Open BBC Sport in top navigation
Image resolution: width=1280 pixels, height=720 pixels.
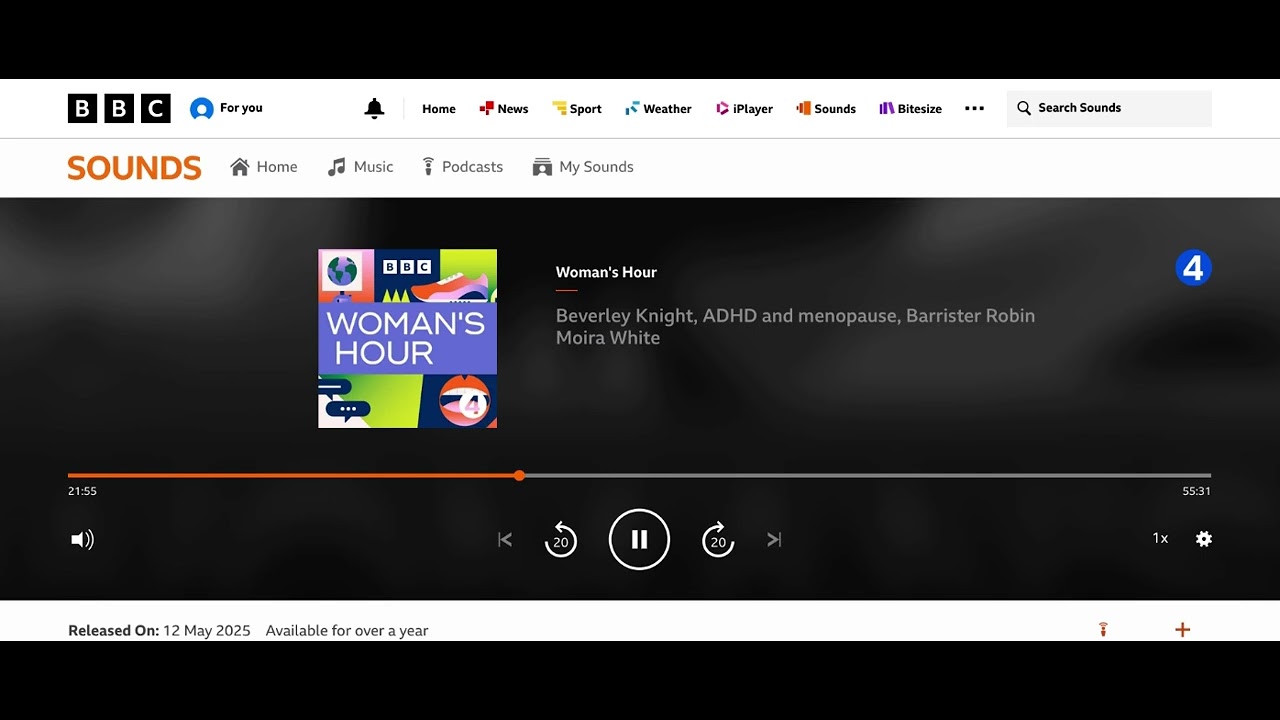click(577, 109)
